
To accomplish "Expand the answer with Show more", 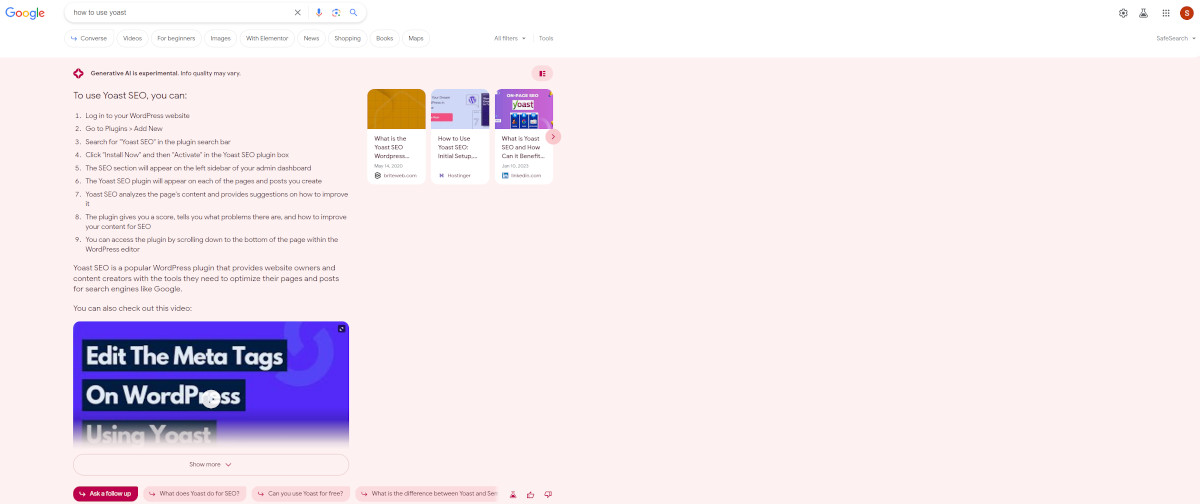I will point(211,465).
